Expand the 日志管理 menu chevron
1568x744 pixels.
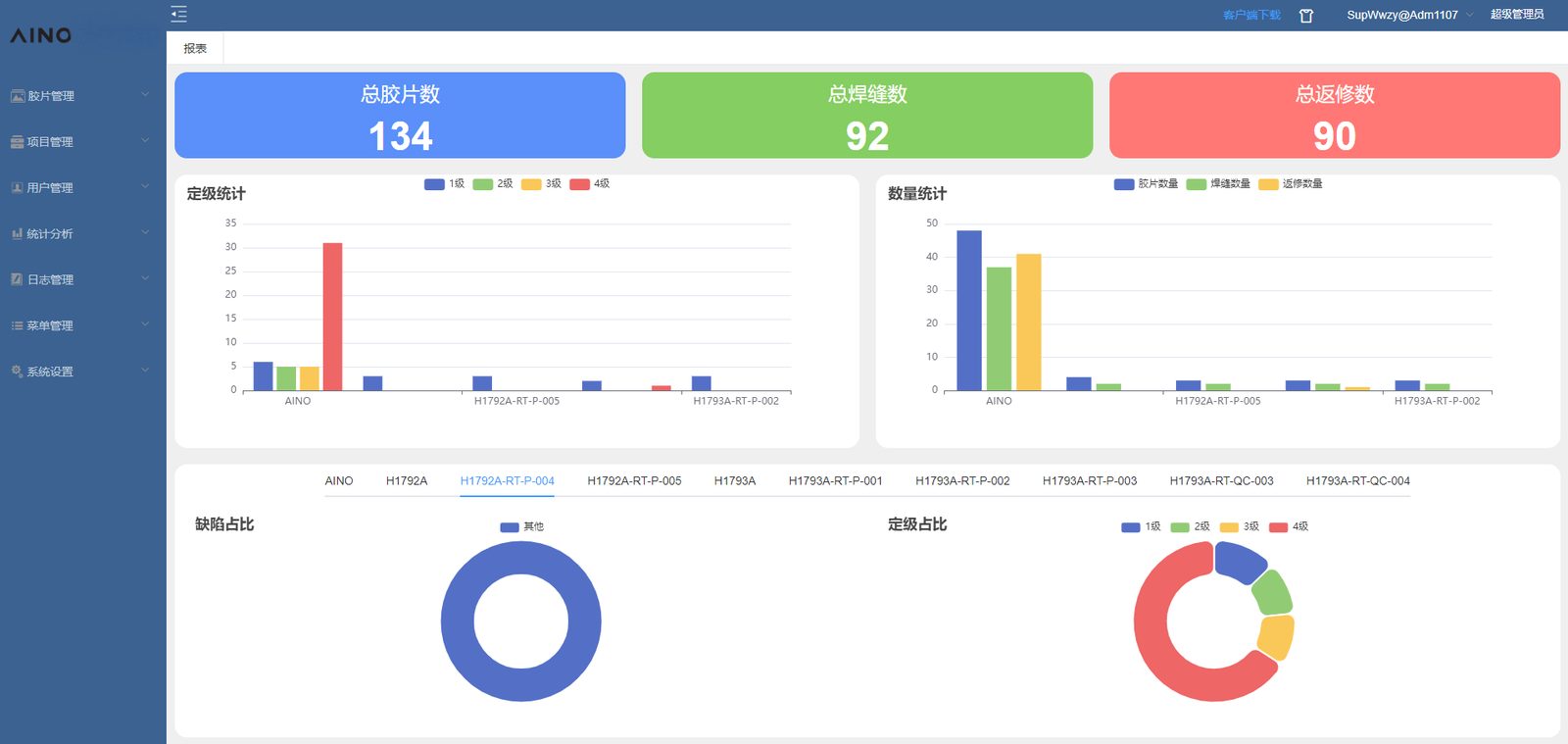point(145,278)
